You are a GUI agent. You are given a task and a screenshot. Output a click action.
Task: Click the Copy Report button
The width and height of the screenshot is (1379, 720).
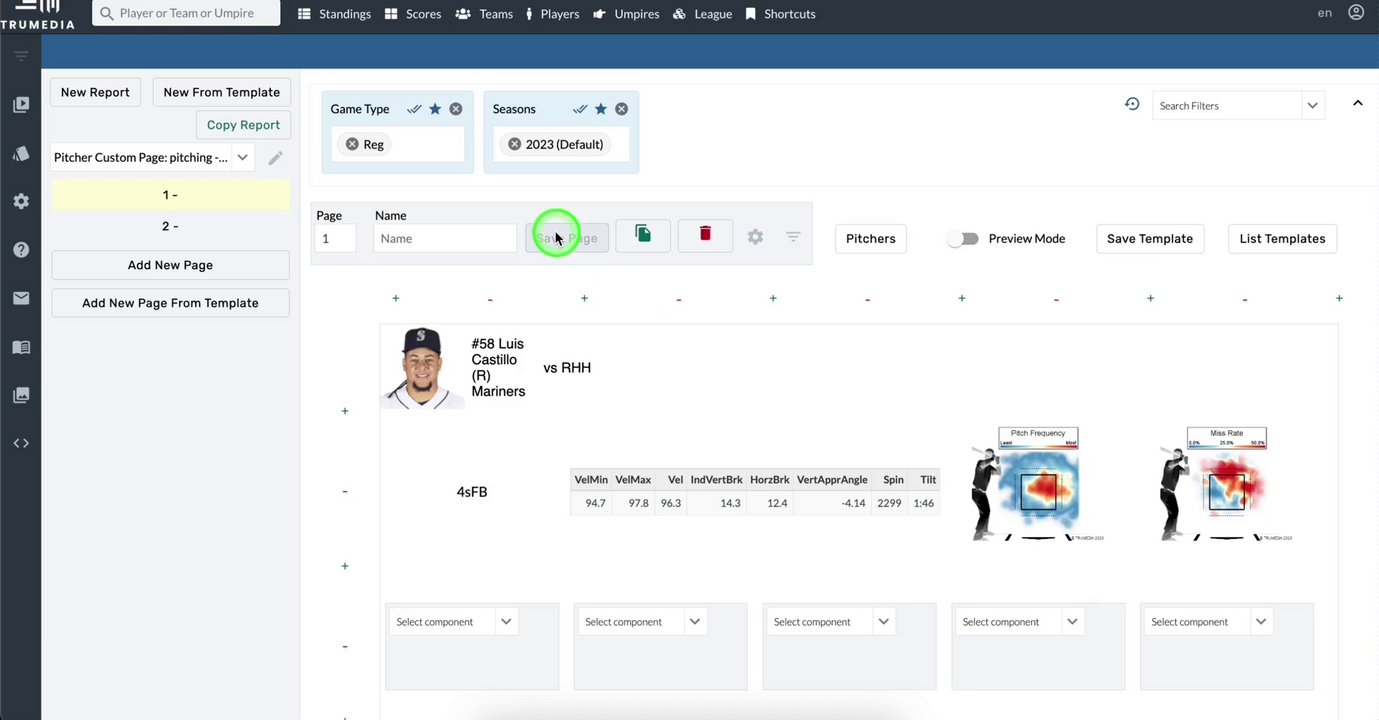(x=243, y=125)
